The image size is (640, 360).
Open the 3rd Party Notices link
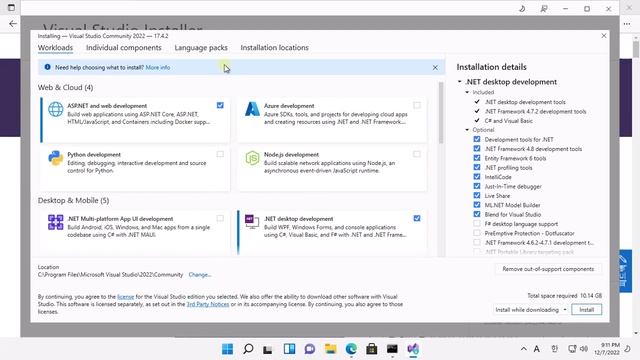point(208,304)
